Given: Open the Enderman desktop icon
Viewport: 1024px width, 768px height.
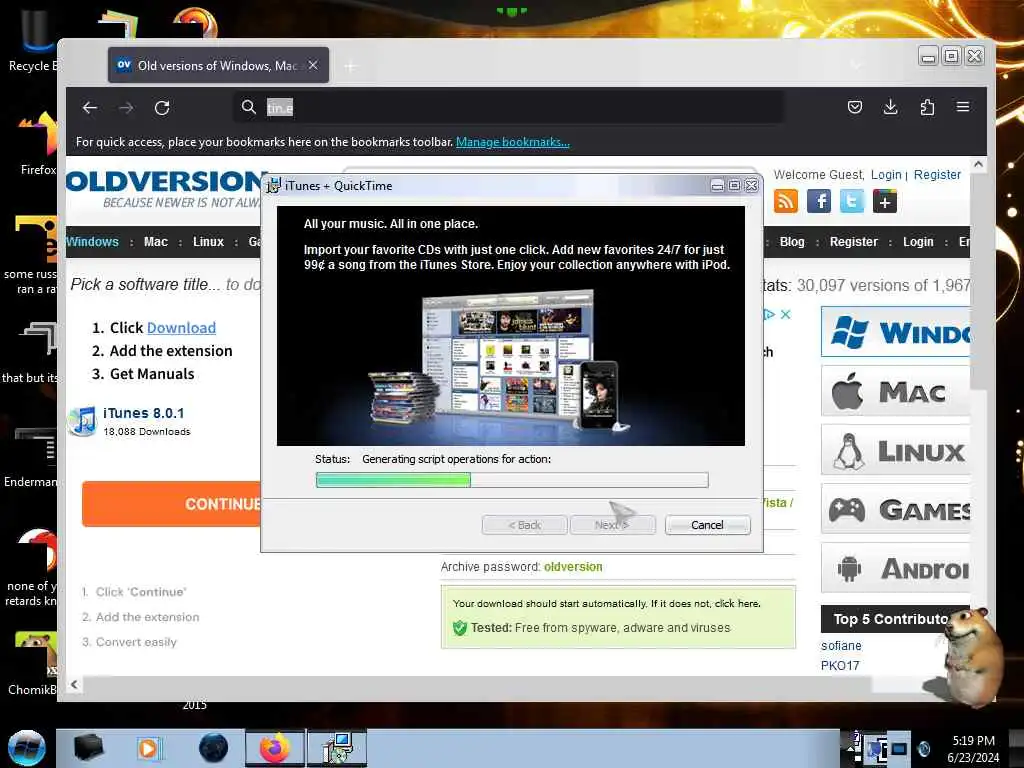Looking at the screenshot, I should pyautogui.click(x=33, y=457).
